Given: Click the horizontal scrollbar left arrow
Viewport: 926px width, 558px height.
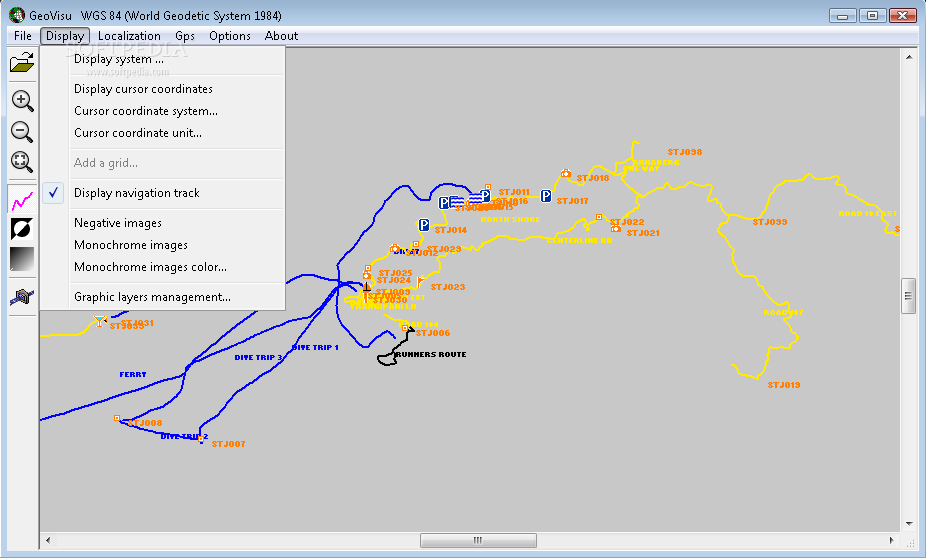Looking at the screenshot, I should [x=48, y=540].
